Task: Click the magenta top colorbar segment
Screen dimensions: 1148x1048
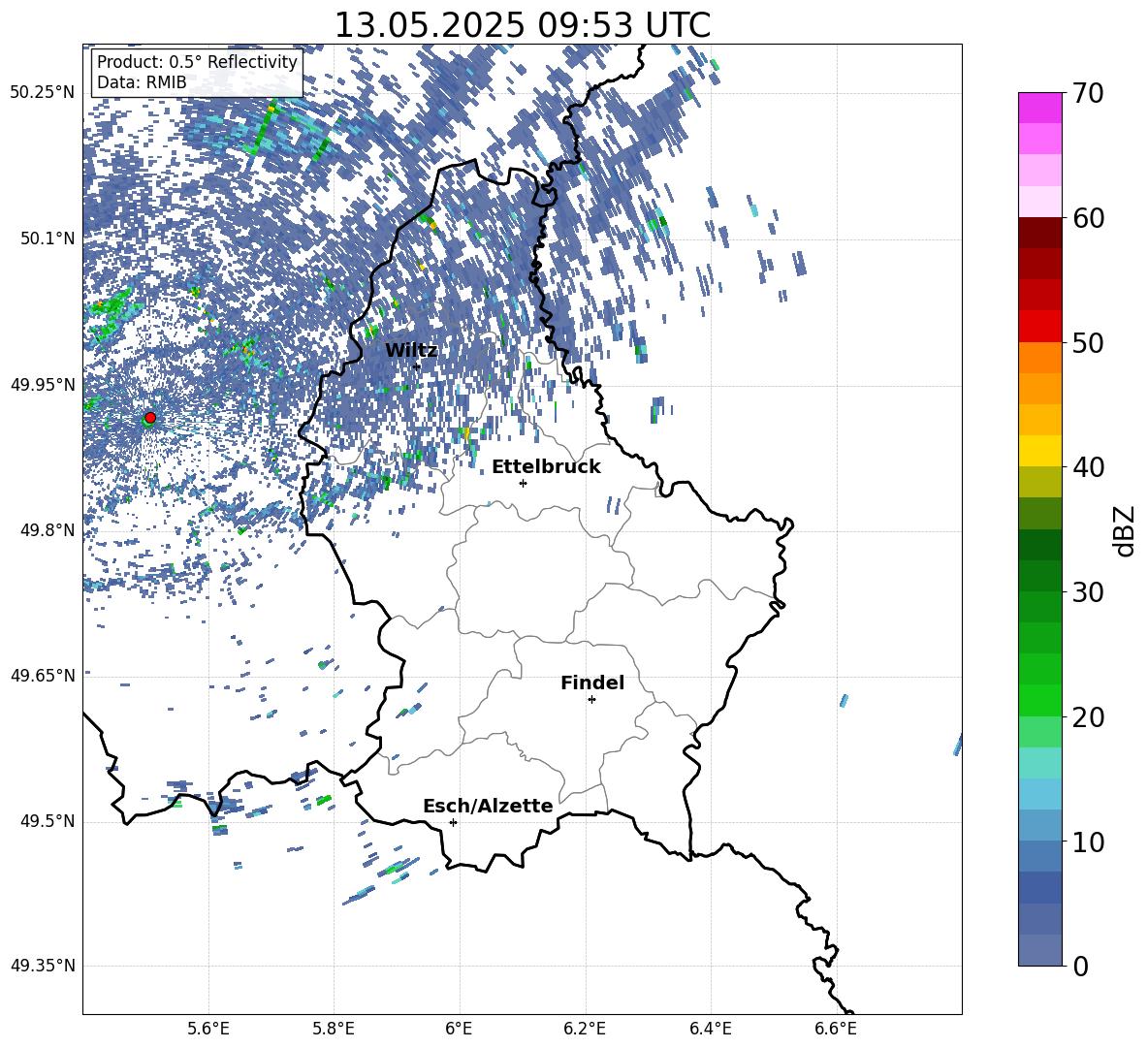Action: [1039, 108]
